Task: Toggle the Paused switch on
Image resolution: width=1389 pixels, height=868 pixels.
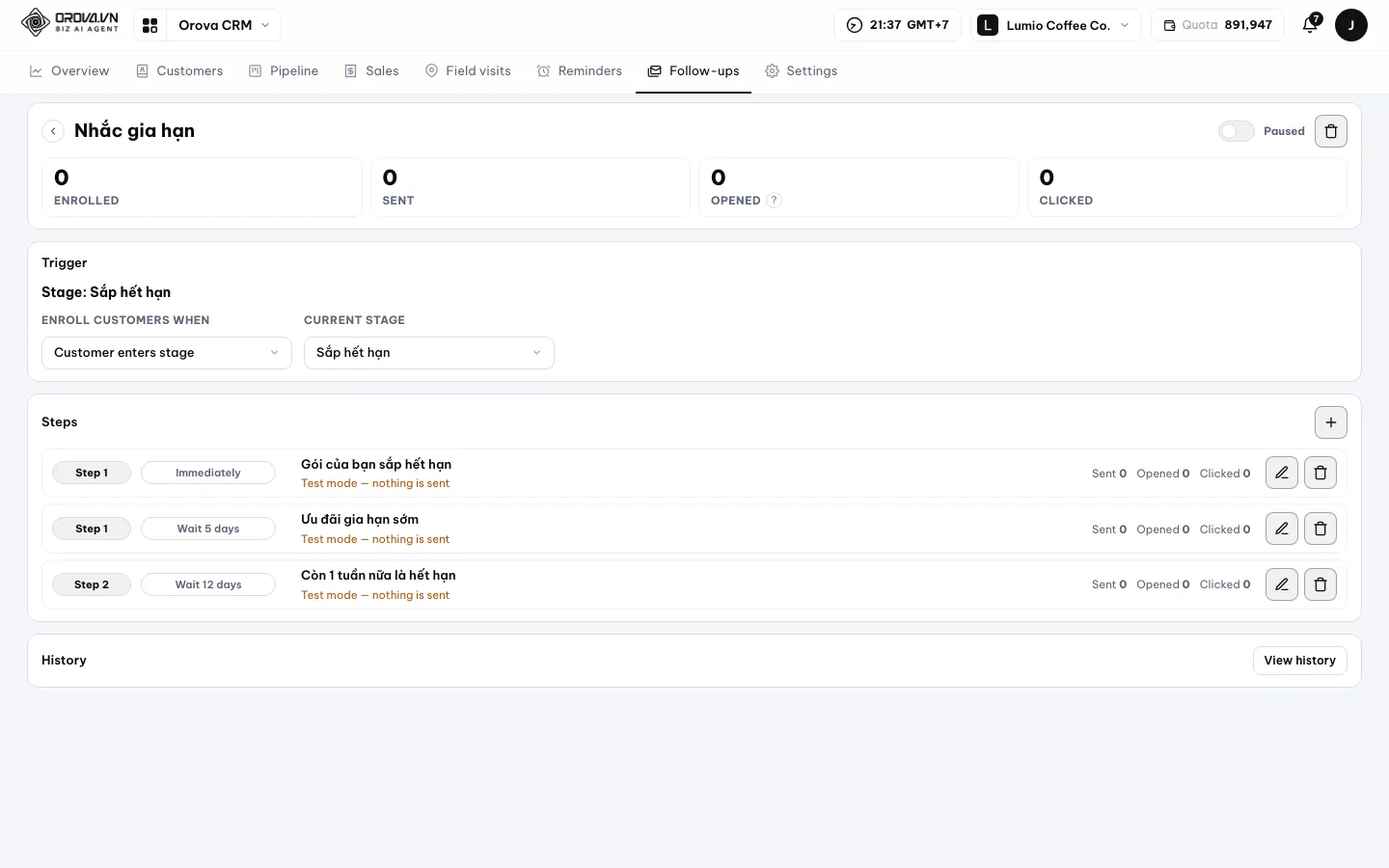Action: [1236, 131]
